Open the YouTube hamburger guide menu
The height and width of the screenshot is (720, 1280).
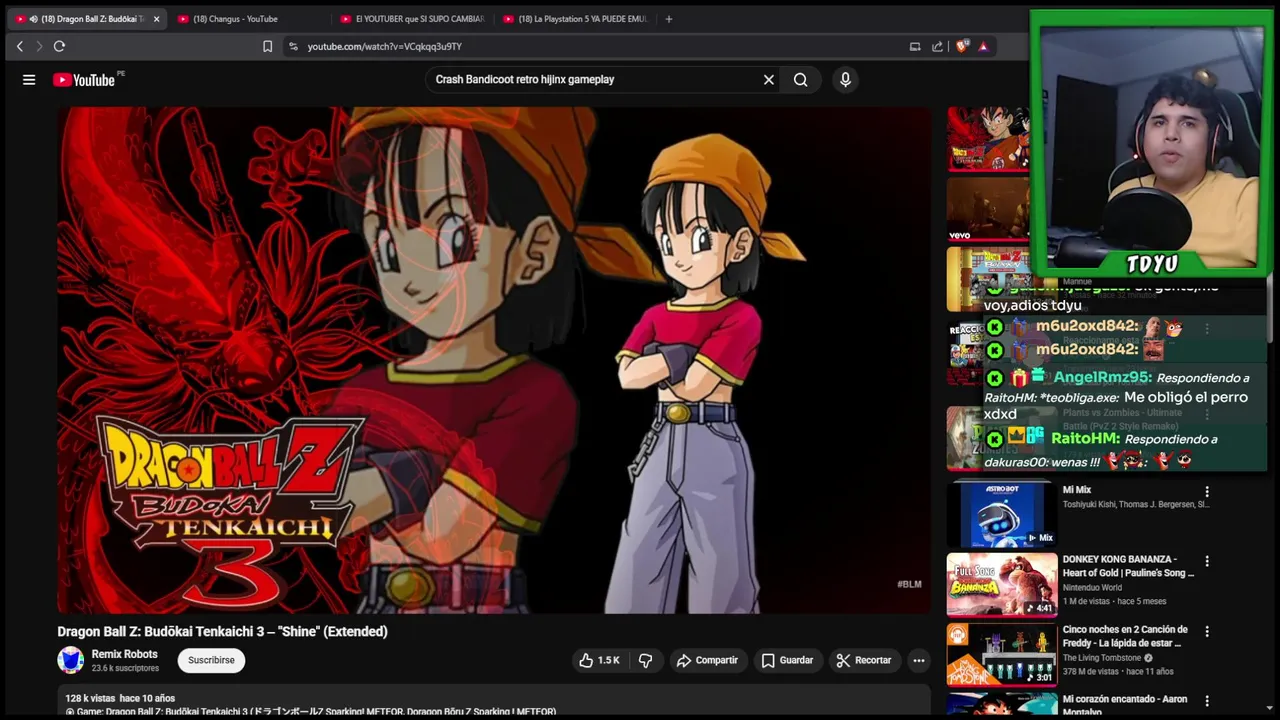[29, 80]
